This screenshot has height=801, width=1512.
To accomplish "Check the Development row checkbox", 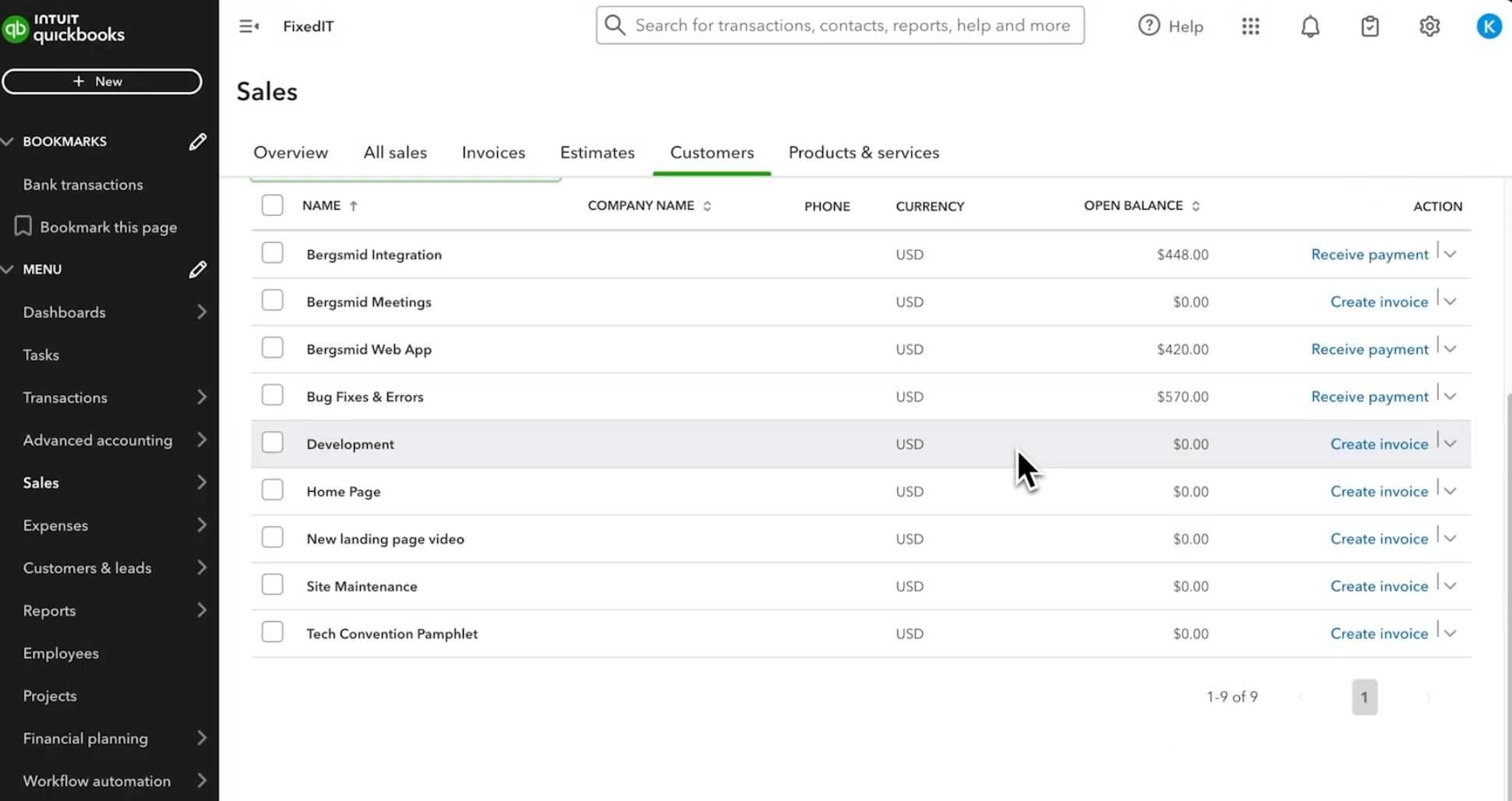I will point(272,441).
